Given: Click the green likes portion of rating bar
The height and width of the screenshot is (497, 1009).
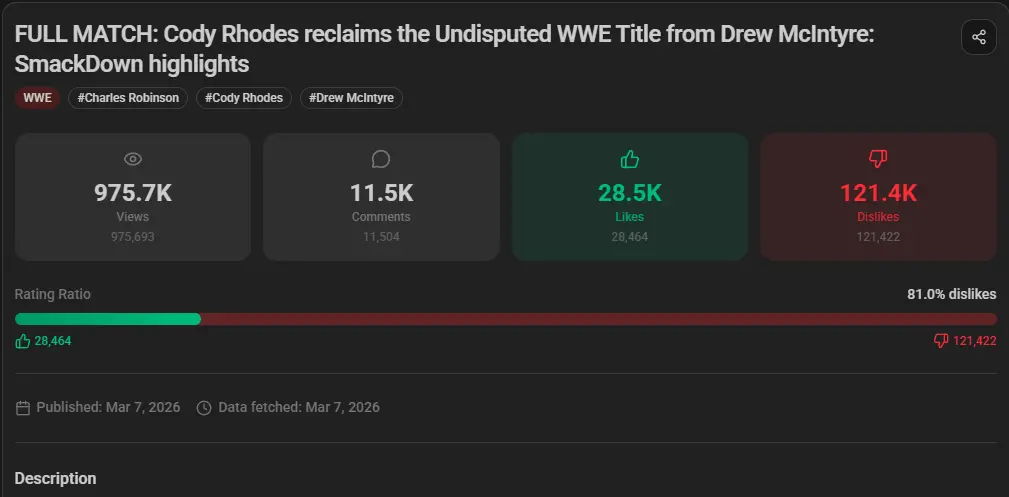Looking at the screenshot, I should (x=108, y=319).
